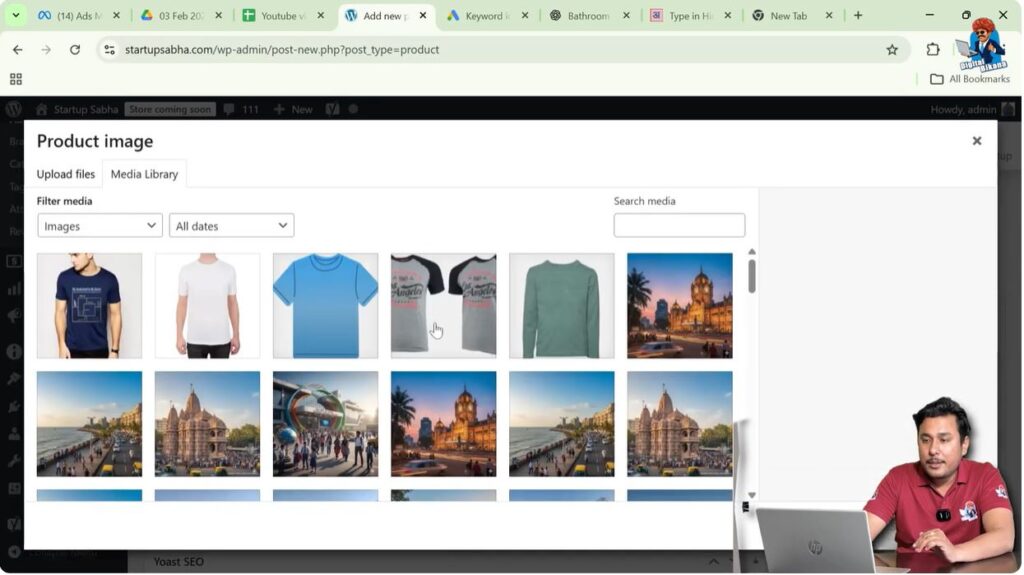Click the media library scrollbar handle
Viewport: 1024px width, 575px height.
point(752,276)
